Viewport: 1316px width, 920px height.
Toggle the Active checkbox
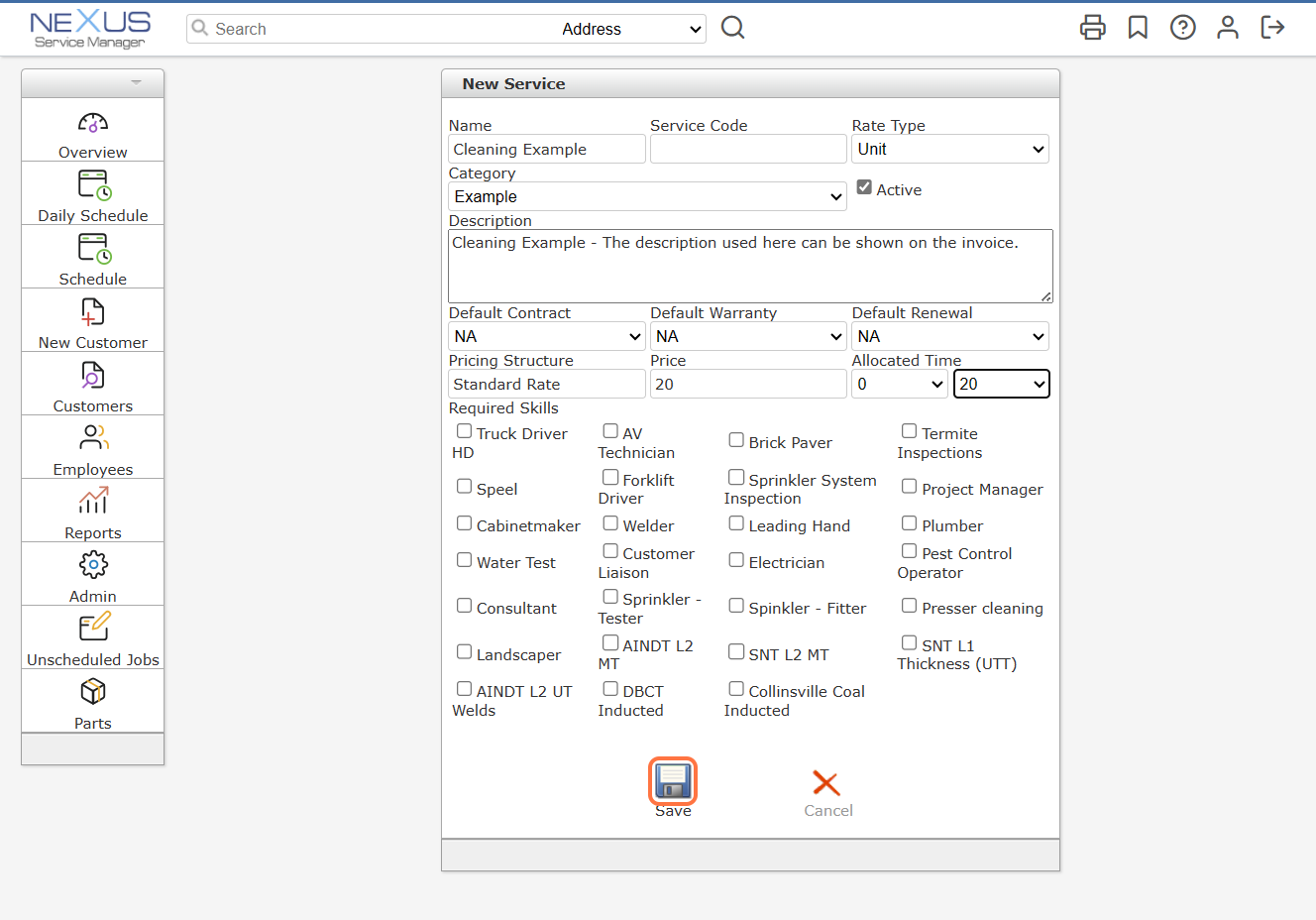864,187
